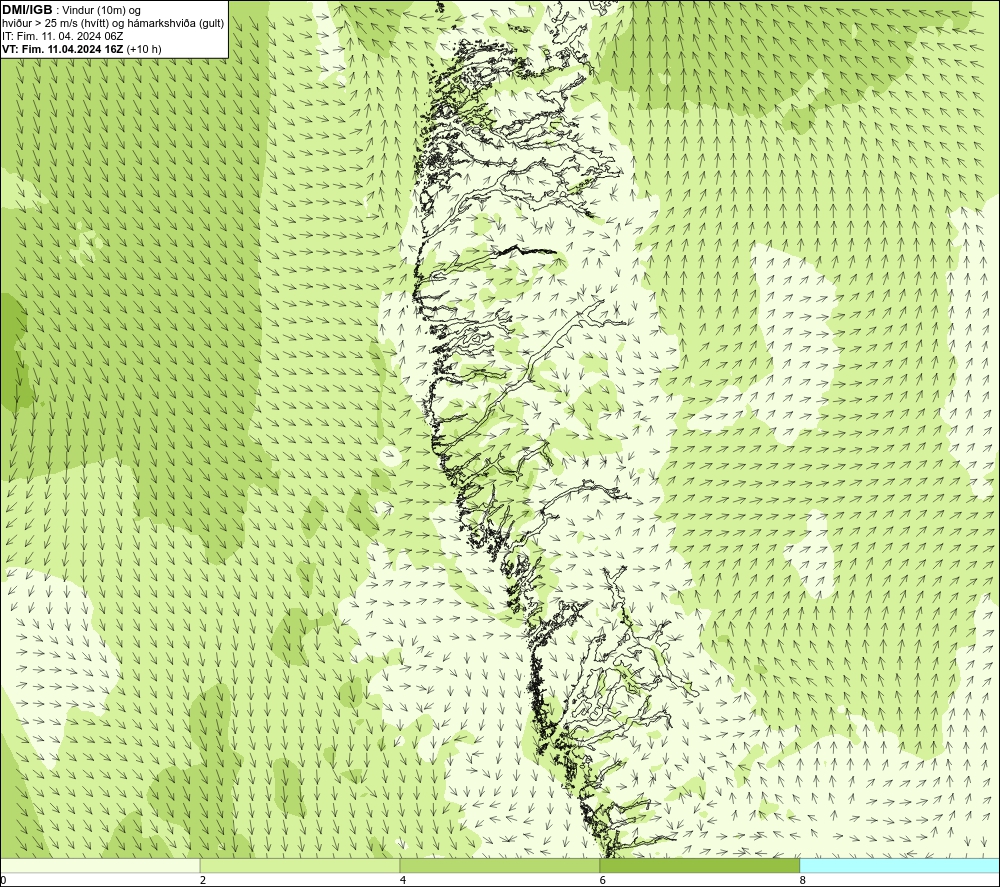Click the legend scale label 0

(4, 880)
